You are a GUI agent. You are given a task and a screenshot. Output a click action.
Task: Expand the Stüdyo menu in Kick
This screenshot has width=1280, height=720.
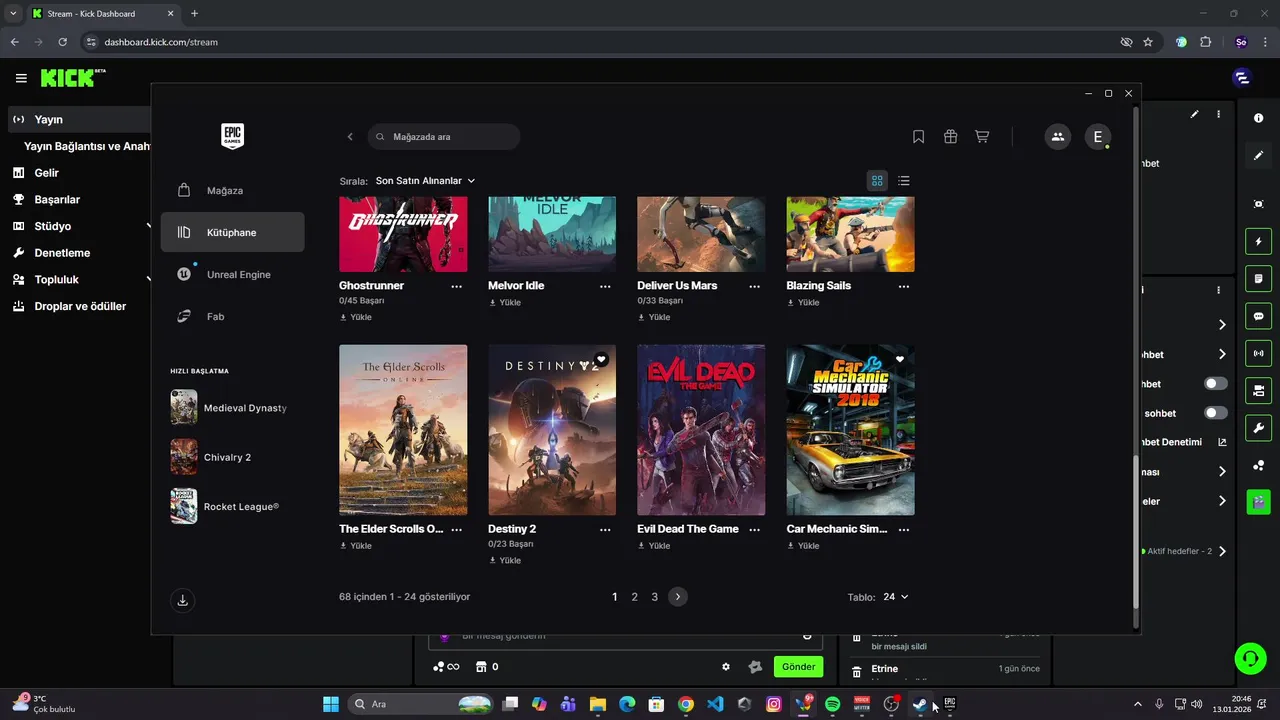78,226
